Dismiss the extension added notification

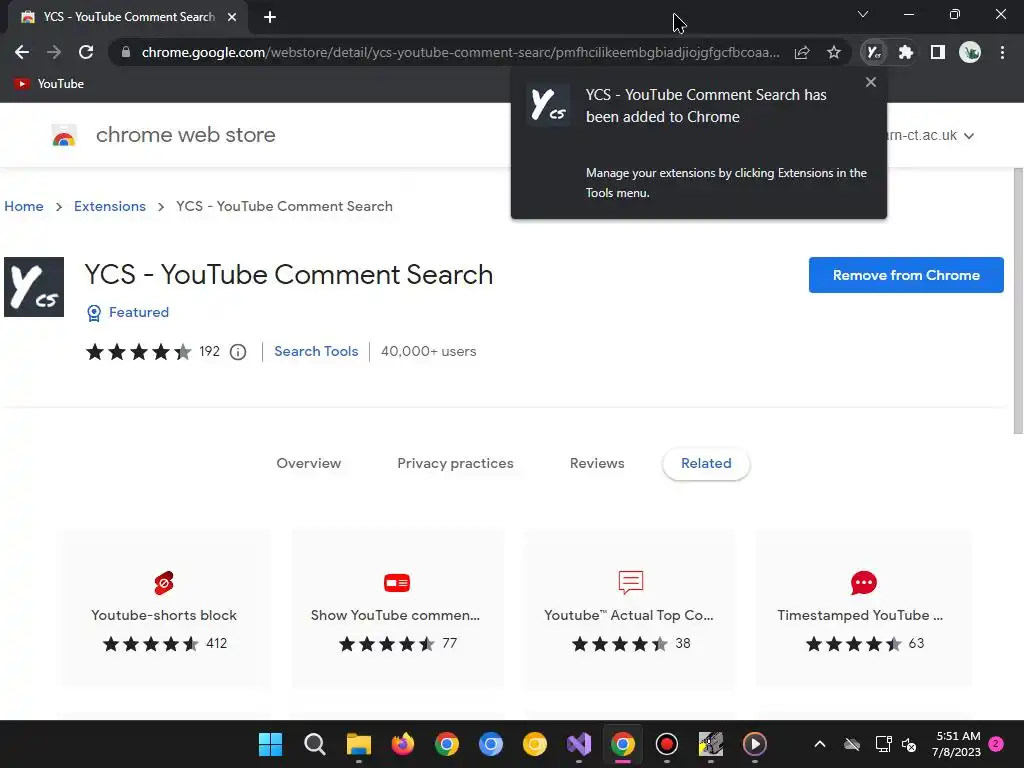[x=871, y=82]
